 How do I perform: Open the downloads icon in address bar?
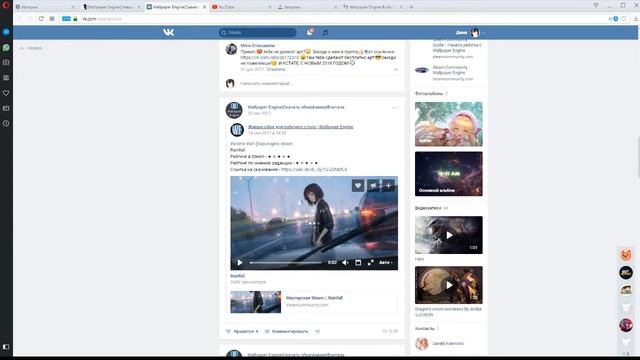[636, 19]
